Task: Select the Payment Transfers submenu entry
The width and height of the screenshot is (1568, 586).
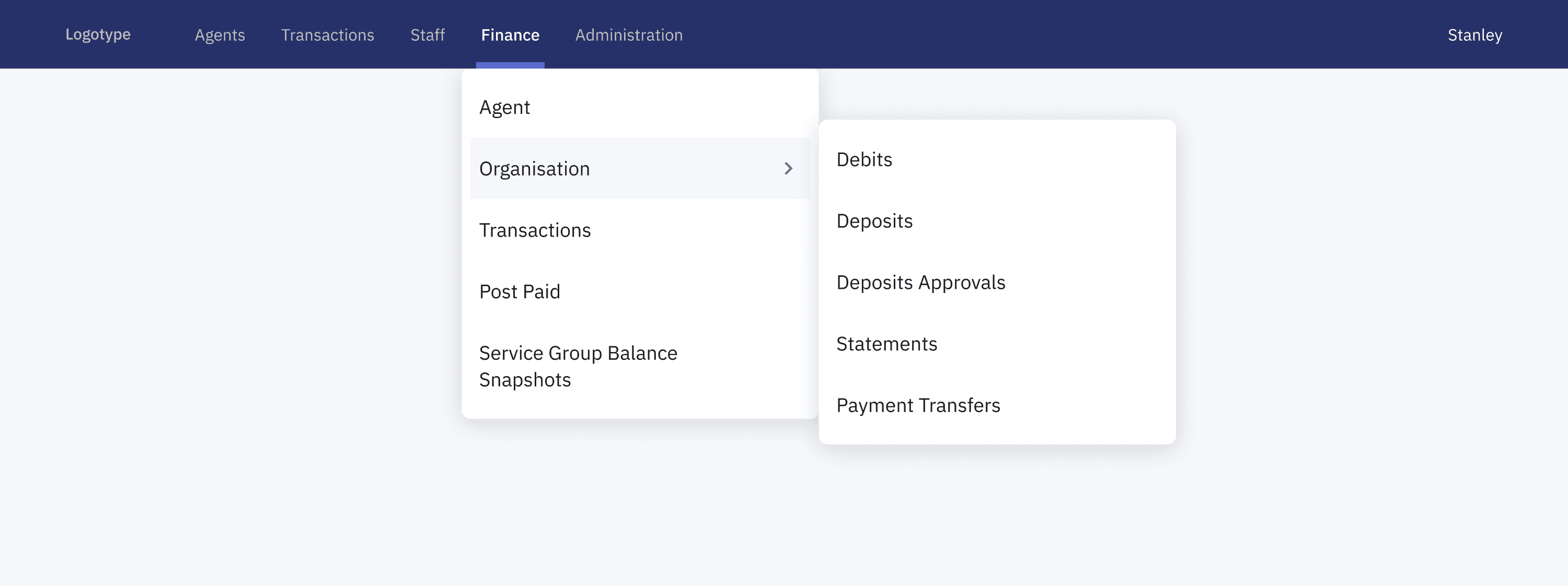Action: point(918,405)
